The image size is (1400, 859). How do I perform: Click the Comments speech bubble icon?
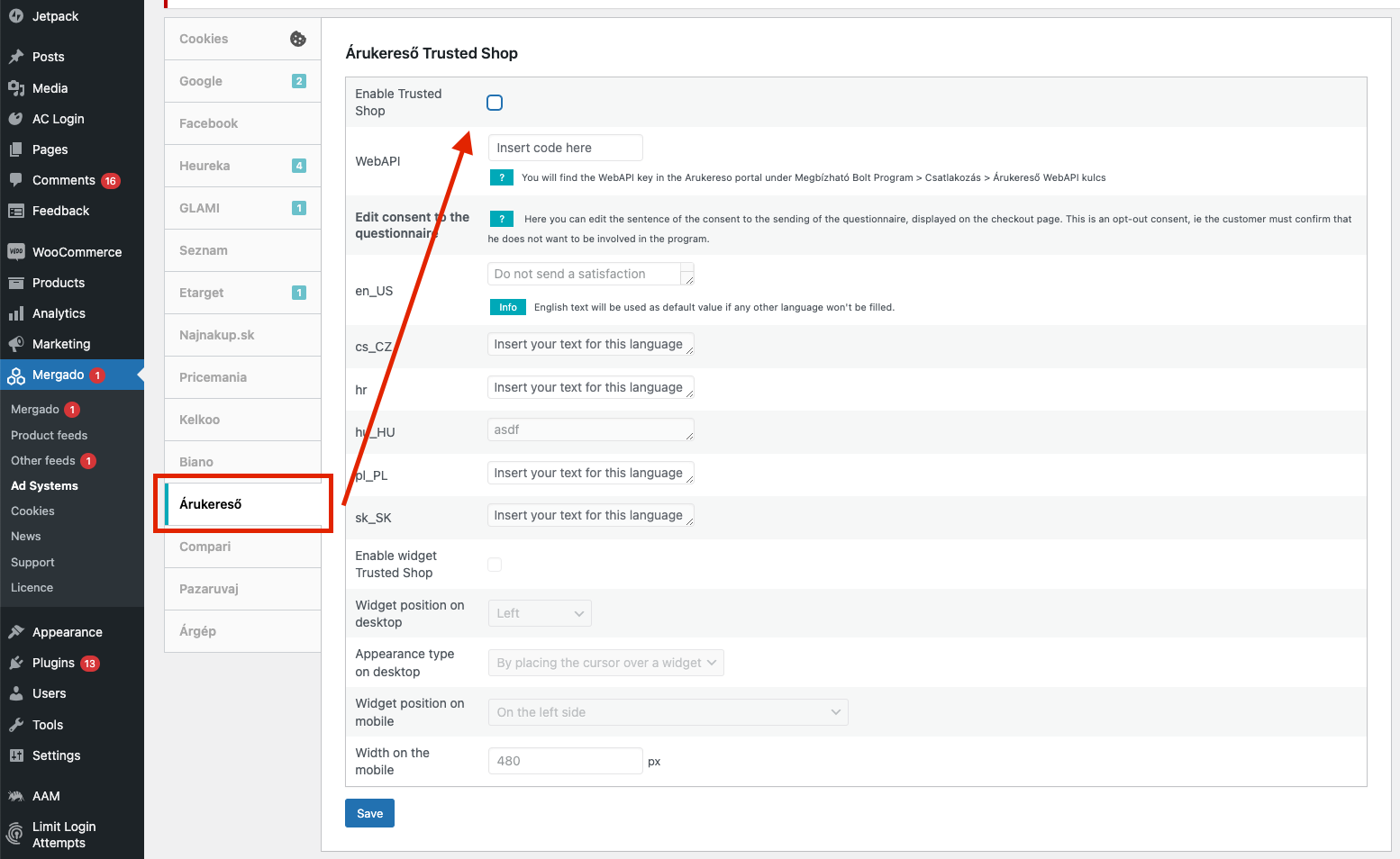16,180
